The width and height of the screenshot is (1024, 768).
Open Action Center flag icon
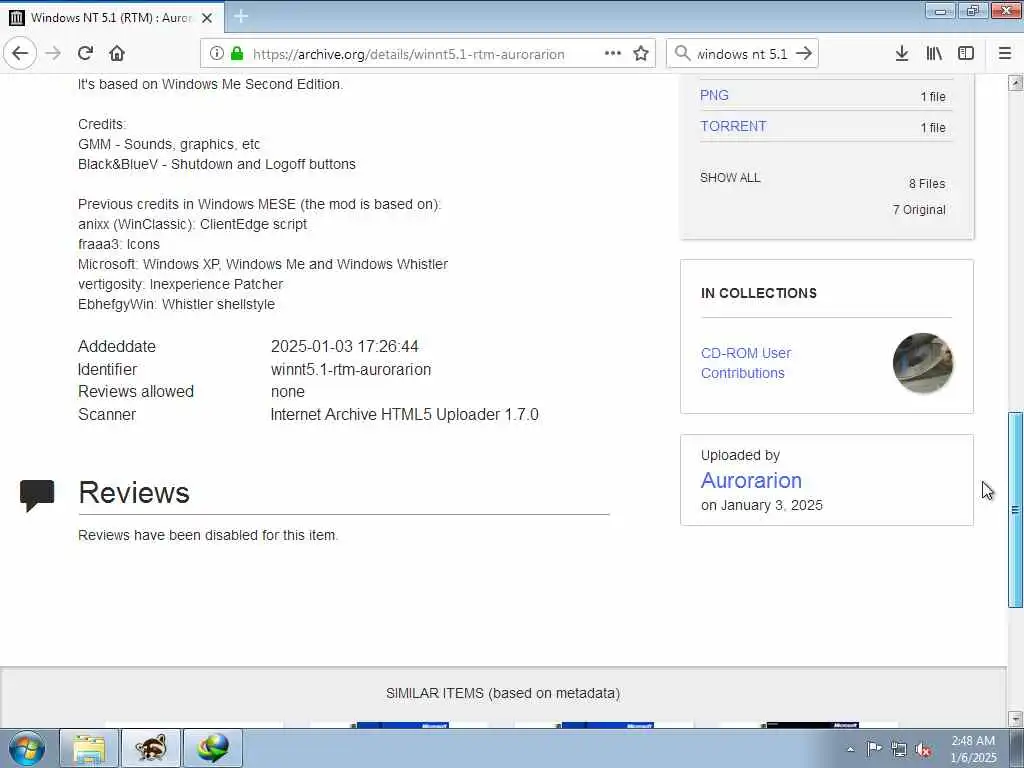(874, 749)
